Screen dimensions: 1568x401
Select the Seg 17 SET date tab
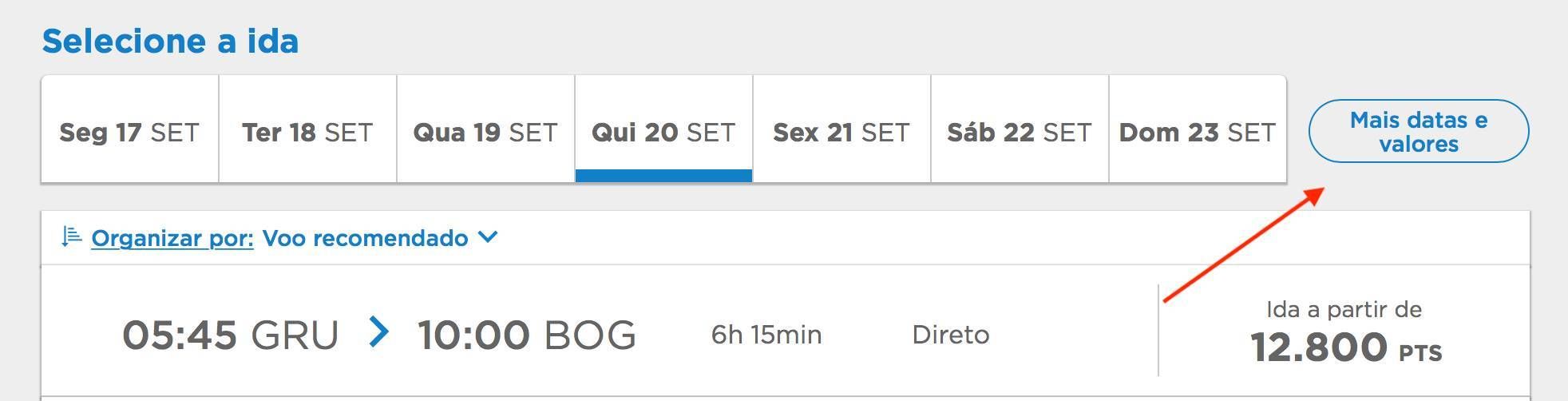129,129
